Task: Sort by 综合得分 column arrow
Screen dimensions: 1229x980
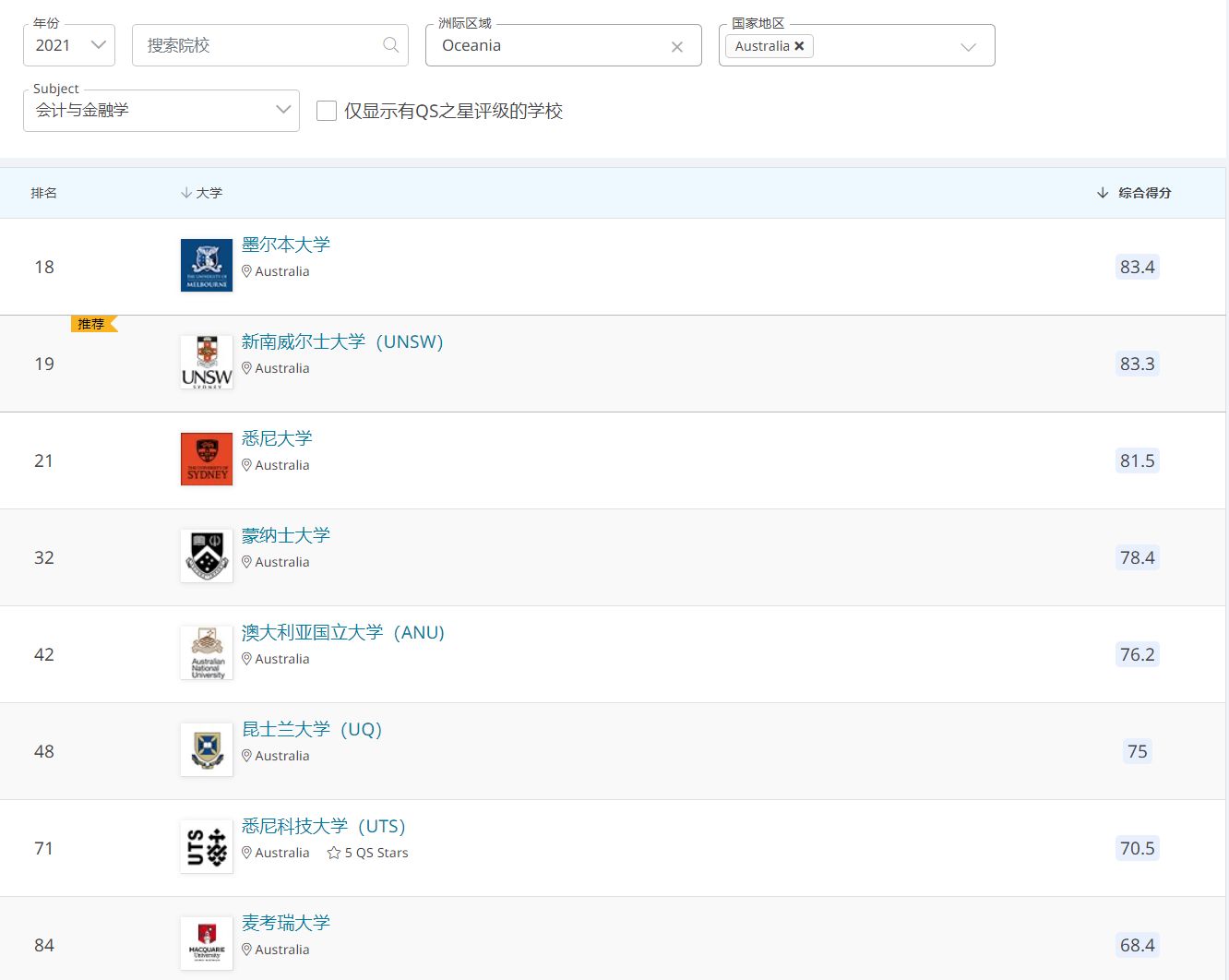Action: pyautogui.click(x=1103, y=193)
